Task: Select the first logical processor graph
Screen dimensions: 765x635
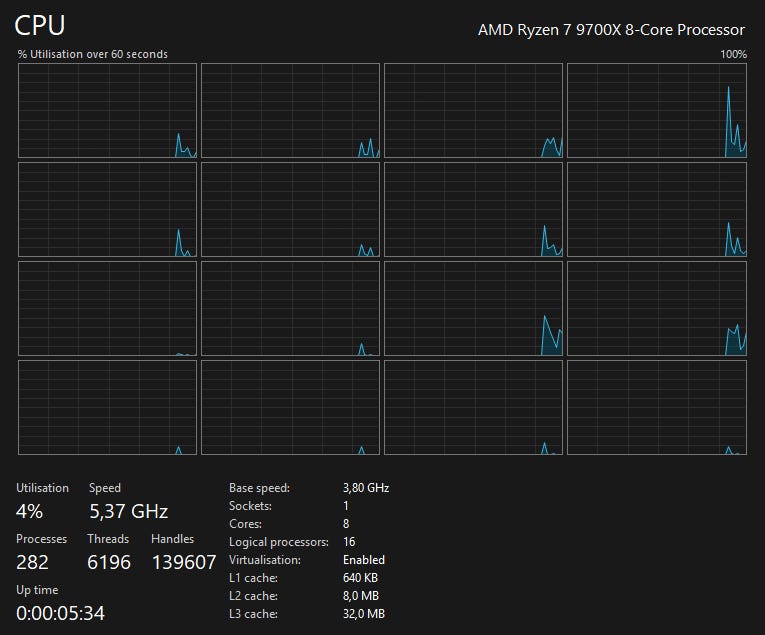Action: 107,110
